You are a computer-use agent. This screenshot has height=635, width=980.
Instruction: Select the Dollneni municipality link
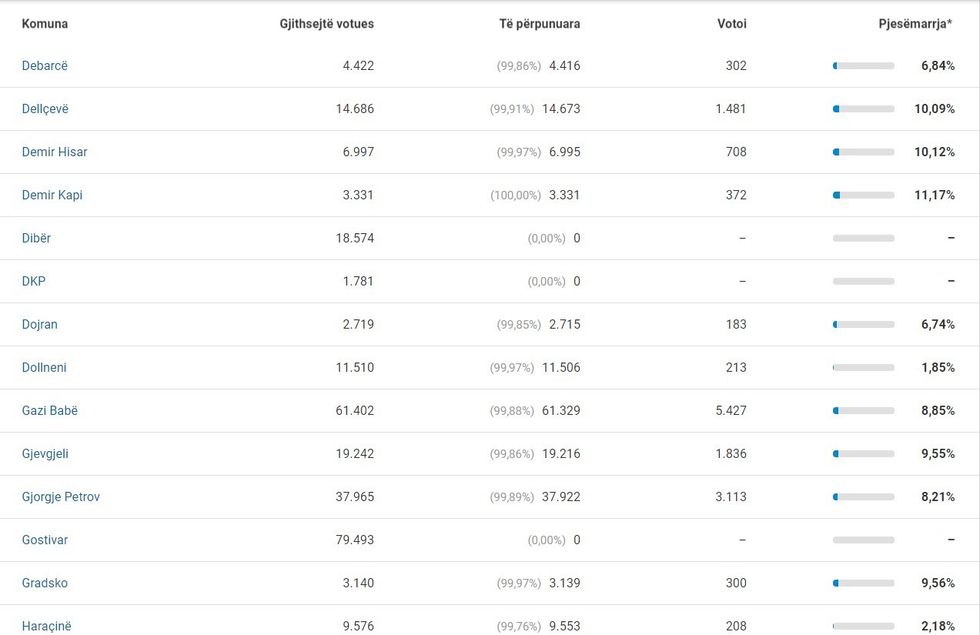(x=44, y=367)
